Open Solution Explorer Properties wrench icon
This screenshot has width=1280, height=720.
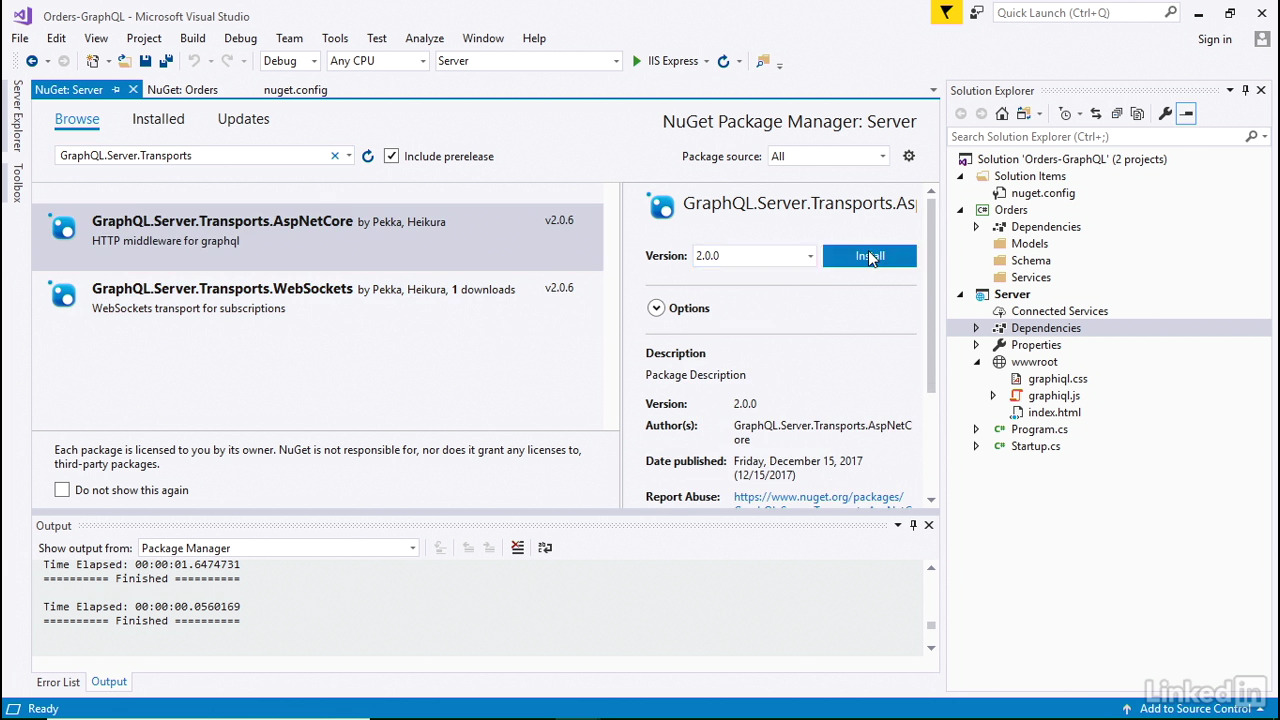[1165, 114]
